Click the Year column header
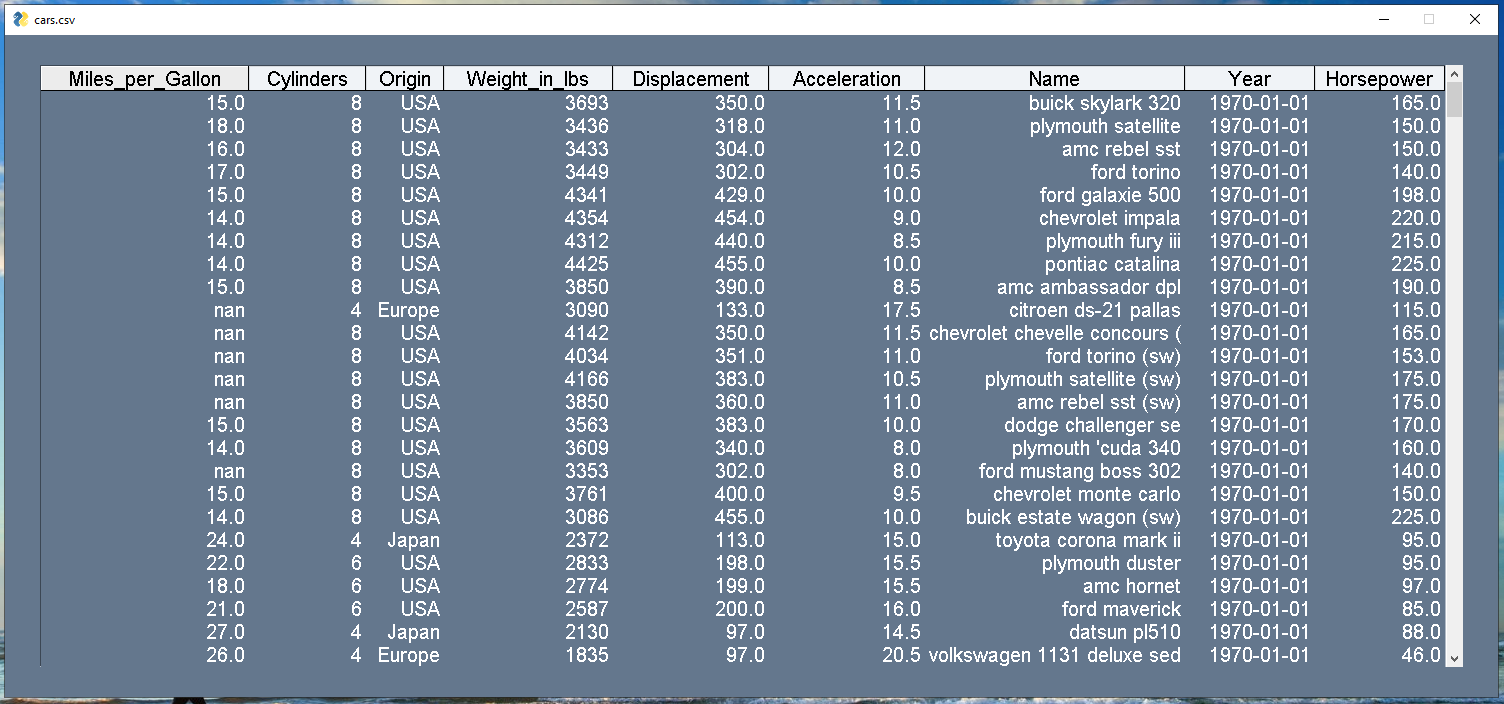This screenshot has width=1504, height=704. coord(1250,79)
